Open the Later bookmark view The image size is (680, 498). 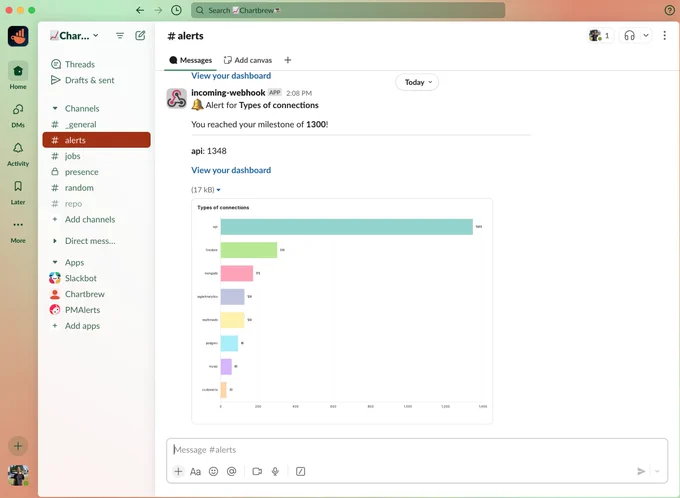(18, 192)
